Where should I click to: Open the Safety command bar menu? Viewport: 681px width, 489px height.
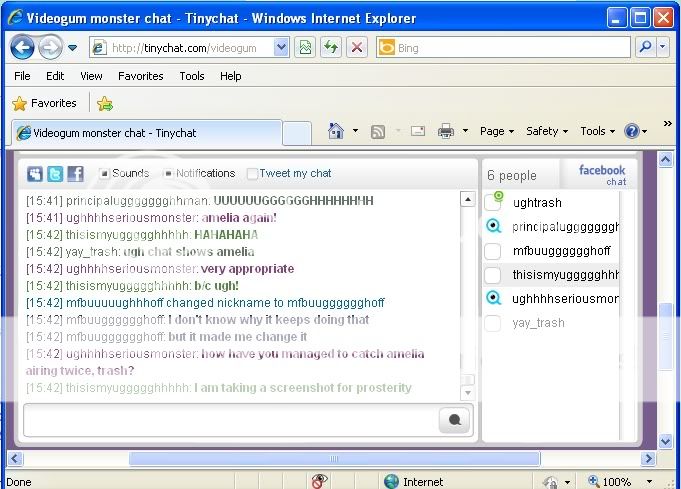coord(547,131)
